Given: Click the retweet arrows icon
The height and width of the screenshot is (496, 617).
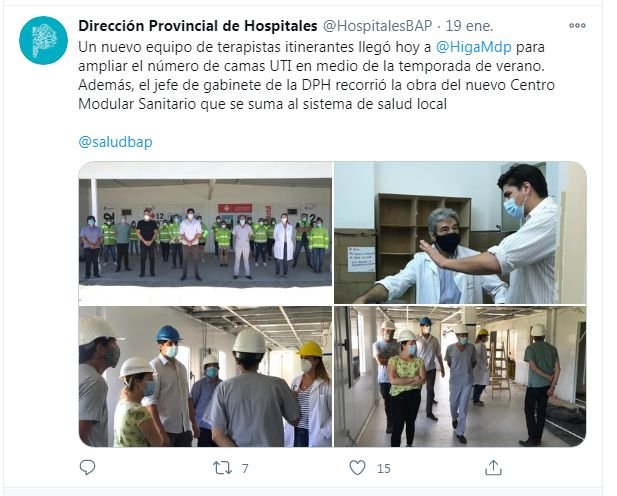Looking at the screenshot, I should [222, 468].
